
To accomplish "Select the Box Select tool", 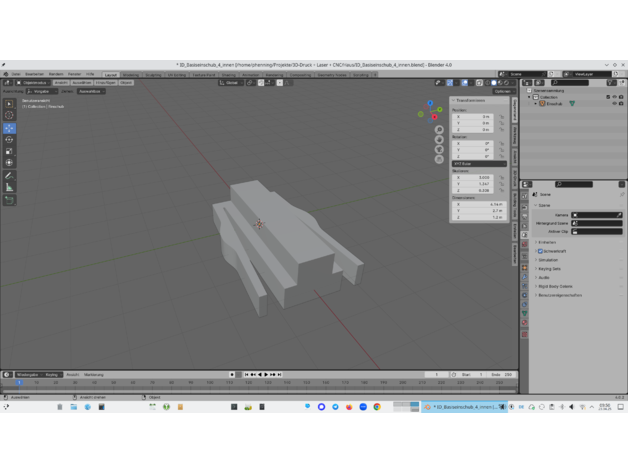I will click(10, 104).
